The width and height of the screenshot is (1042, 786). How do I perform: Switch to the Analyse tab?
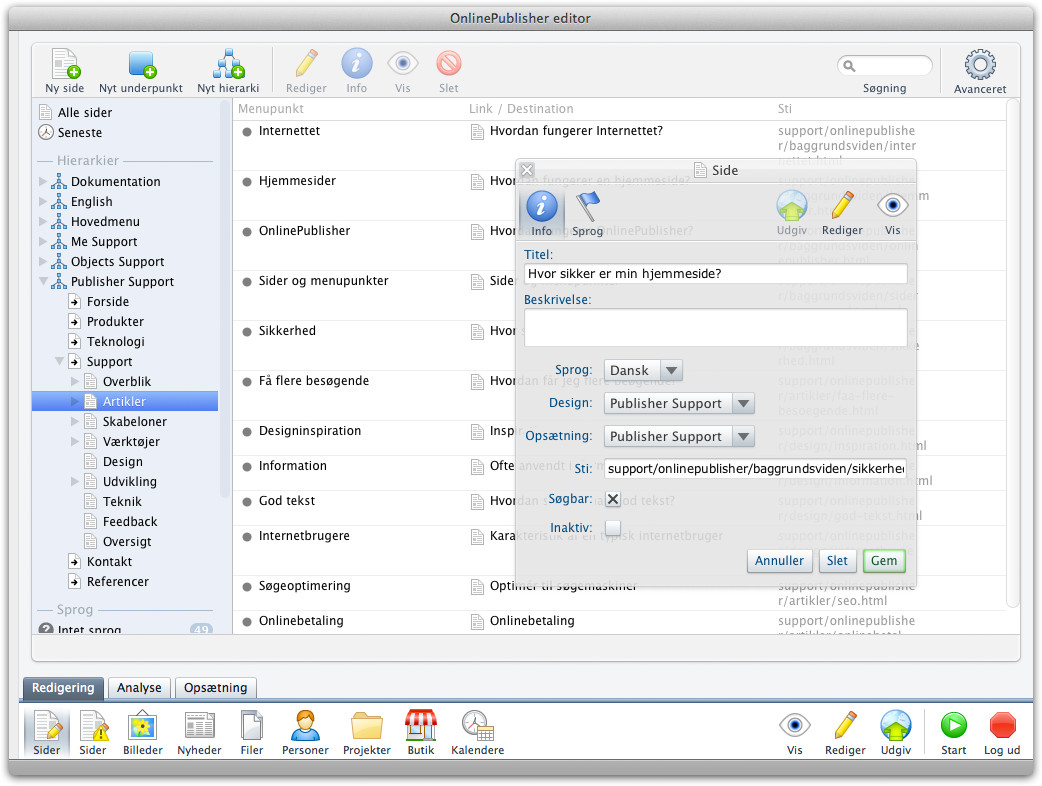(x=139, y=688)
